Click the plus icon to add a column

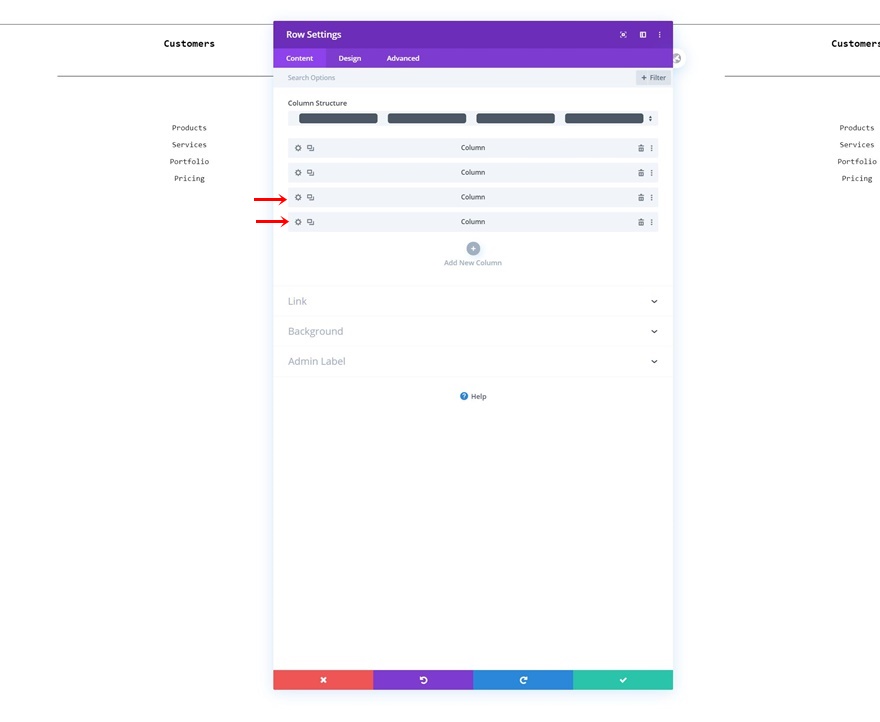[x=473, y=249]
